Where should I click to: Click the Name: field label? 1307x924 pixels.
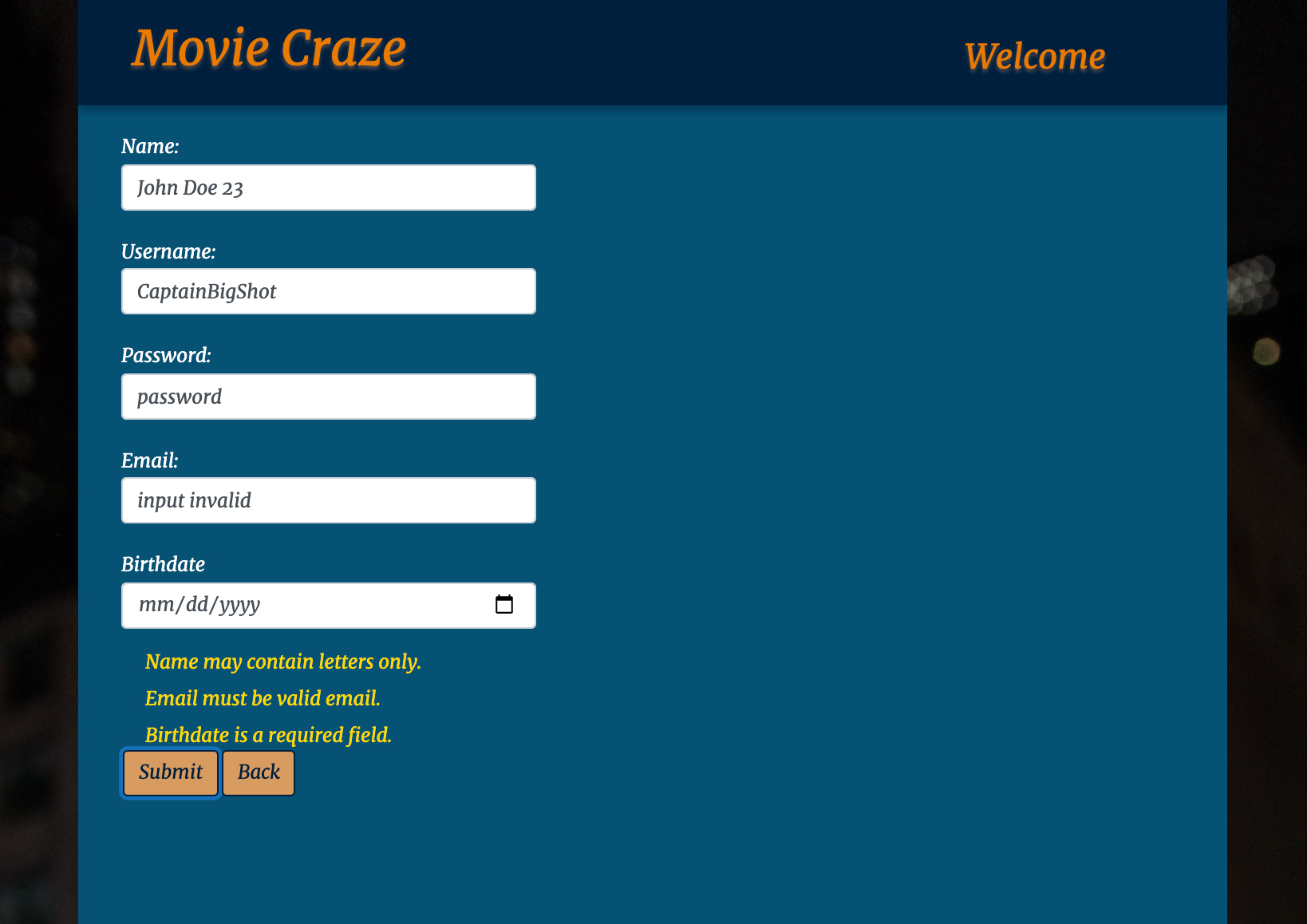pyautogui.click(x=150, y=146)
